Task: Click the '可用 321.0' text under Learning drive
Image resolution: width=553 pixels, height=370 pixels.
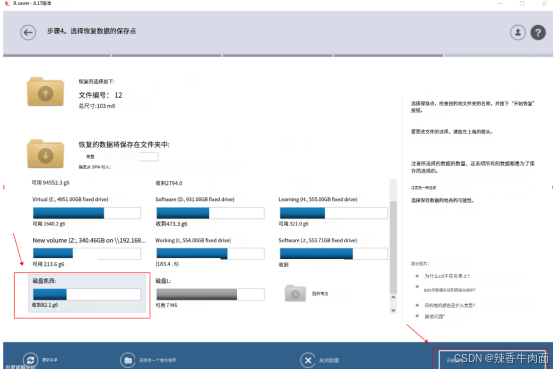Action: coord(293,224)
